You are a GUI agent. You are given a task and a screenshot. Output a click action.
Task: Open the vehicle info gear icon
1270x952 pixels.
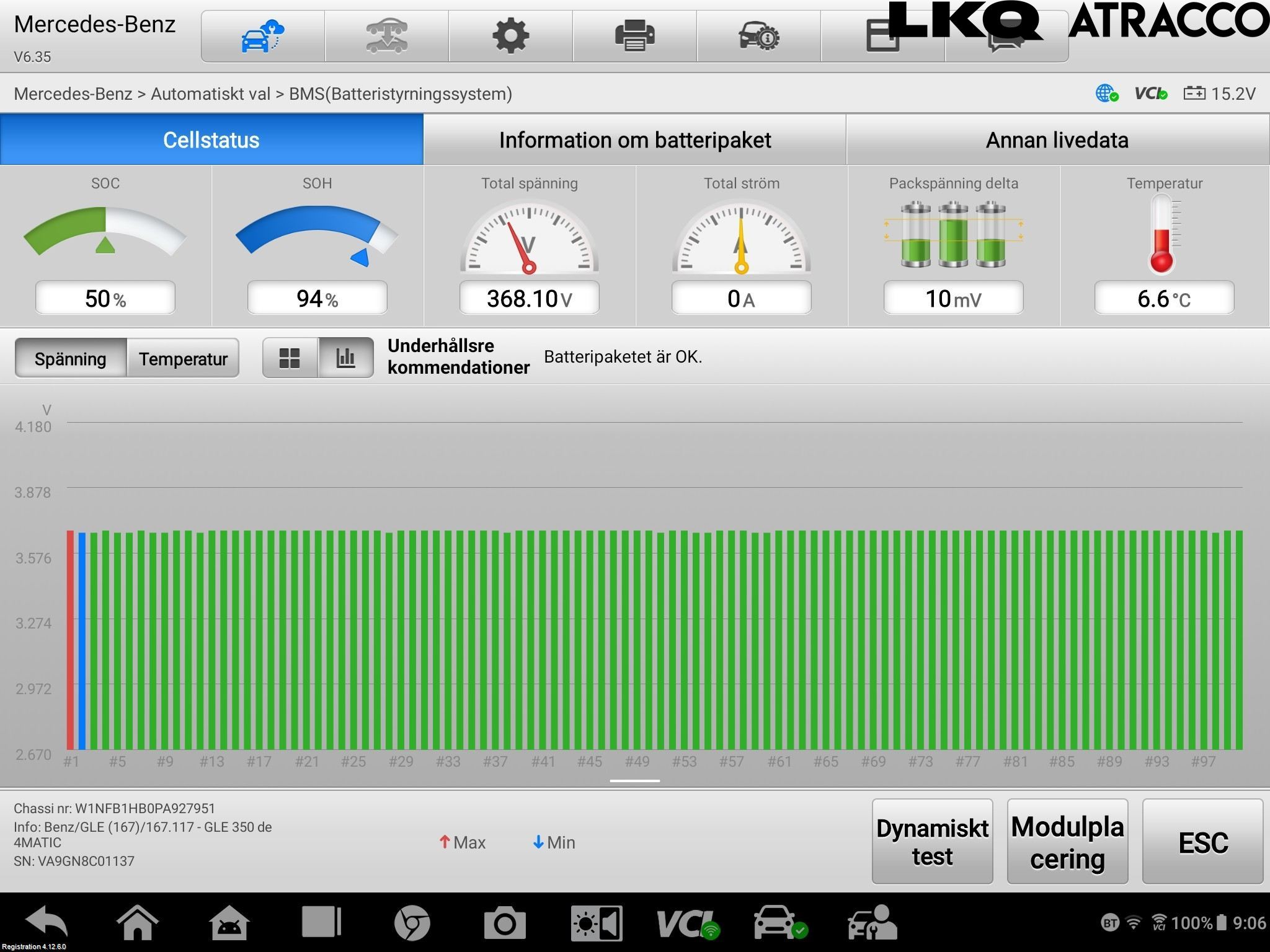(x=758, y=36)
